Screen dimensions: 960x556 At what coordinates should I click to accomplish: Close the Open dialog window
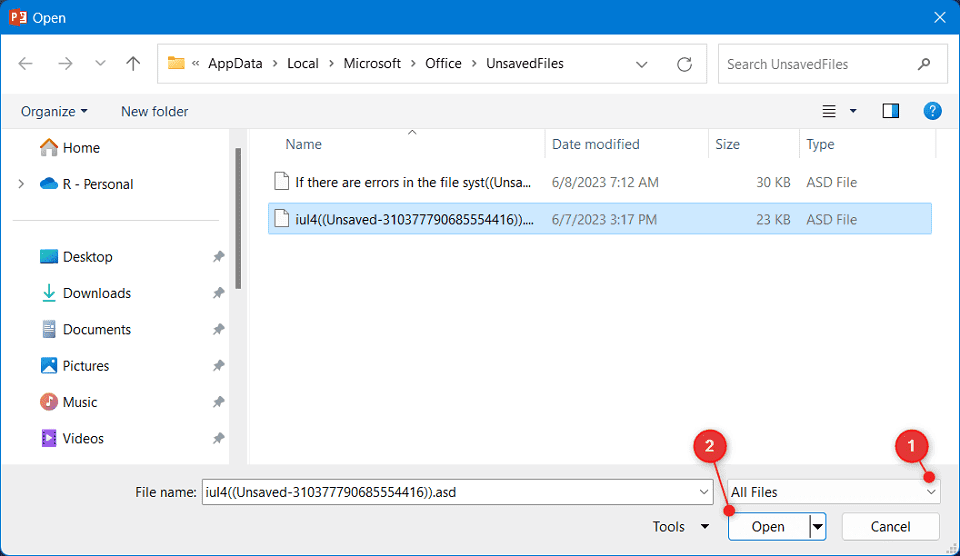[x=940, y=17]
